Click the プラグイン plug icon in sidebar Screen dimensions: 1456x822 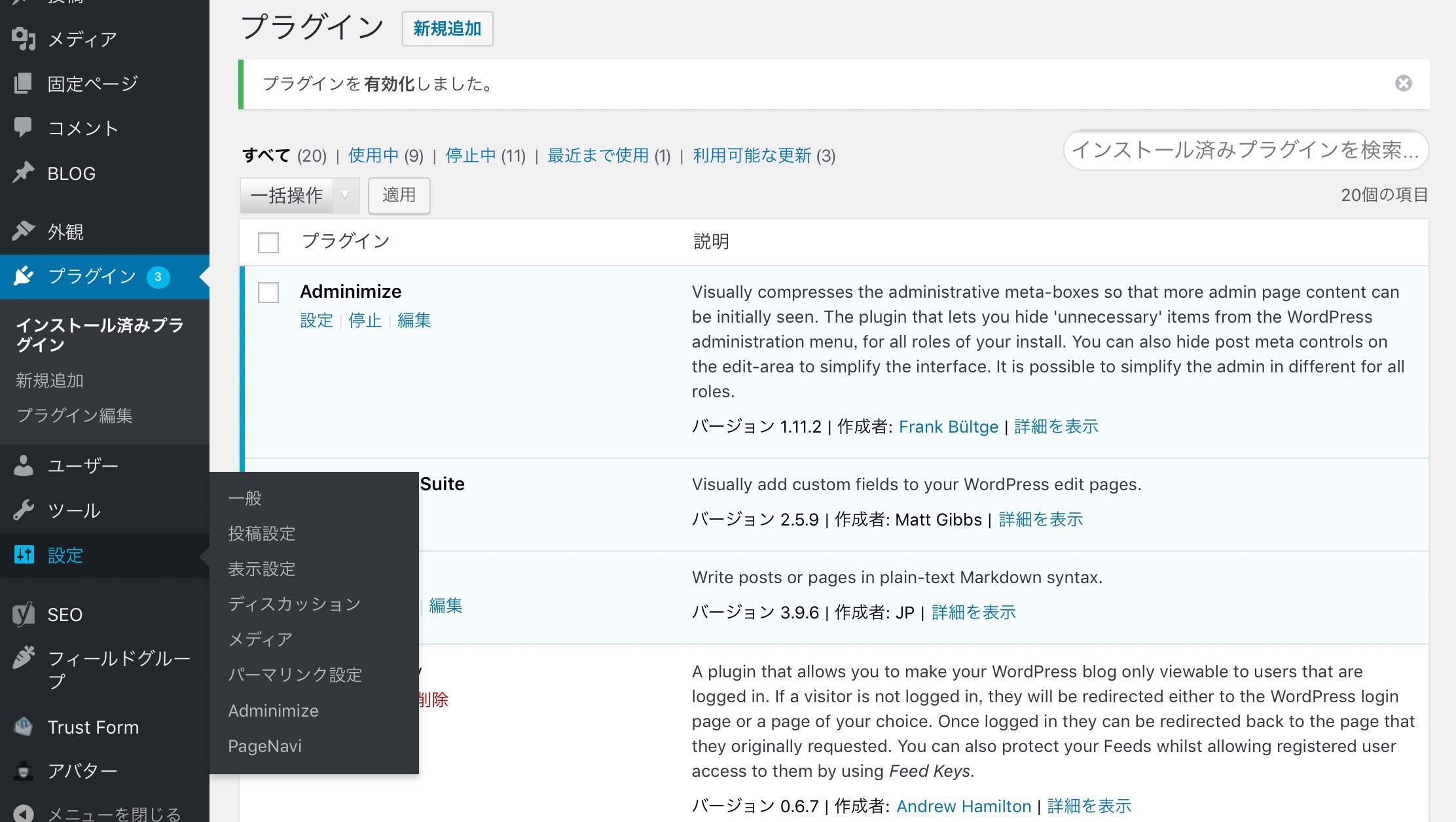click(x=24, y=276)
